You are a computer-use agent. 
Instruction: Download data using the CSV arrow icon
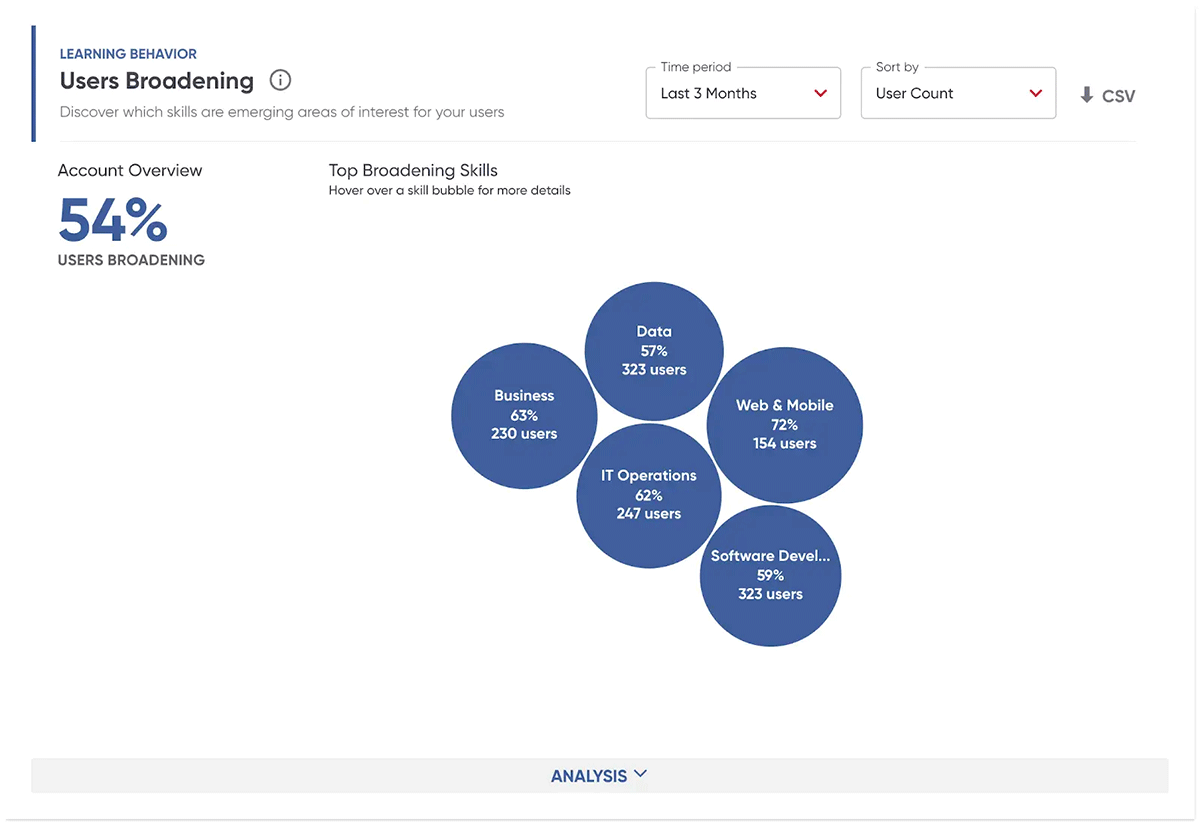(1087, 95)
